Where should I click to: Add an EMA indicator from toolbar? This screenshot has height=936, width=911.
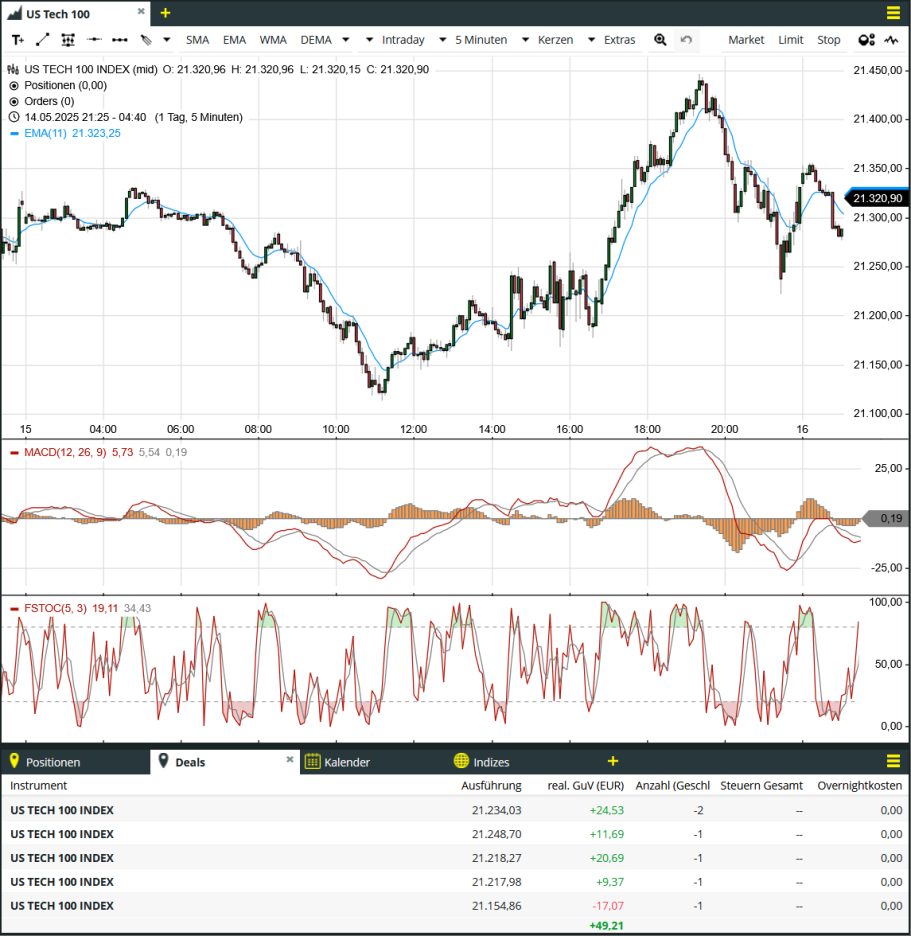(x=234, y=40)
